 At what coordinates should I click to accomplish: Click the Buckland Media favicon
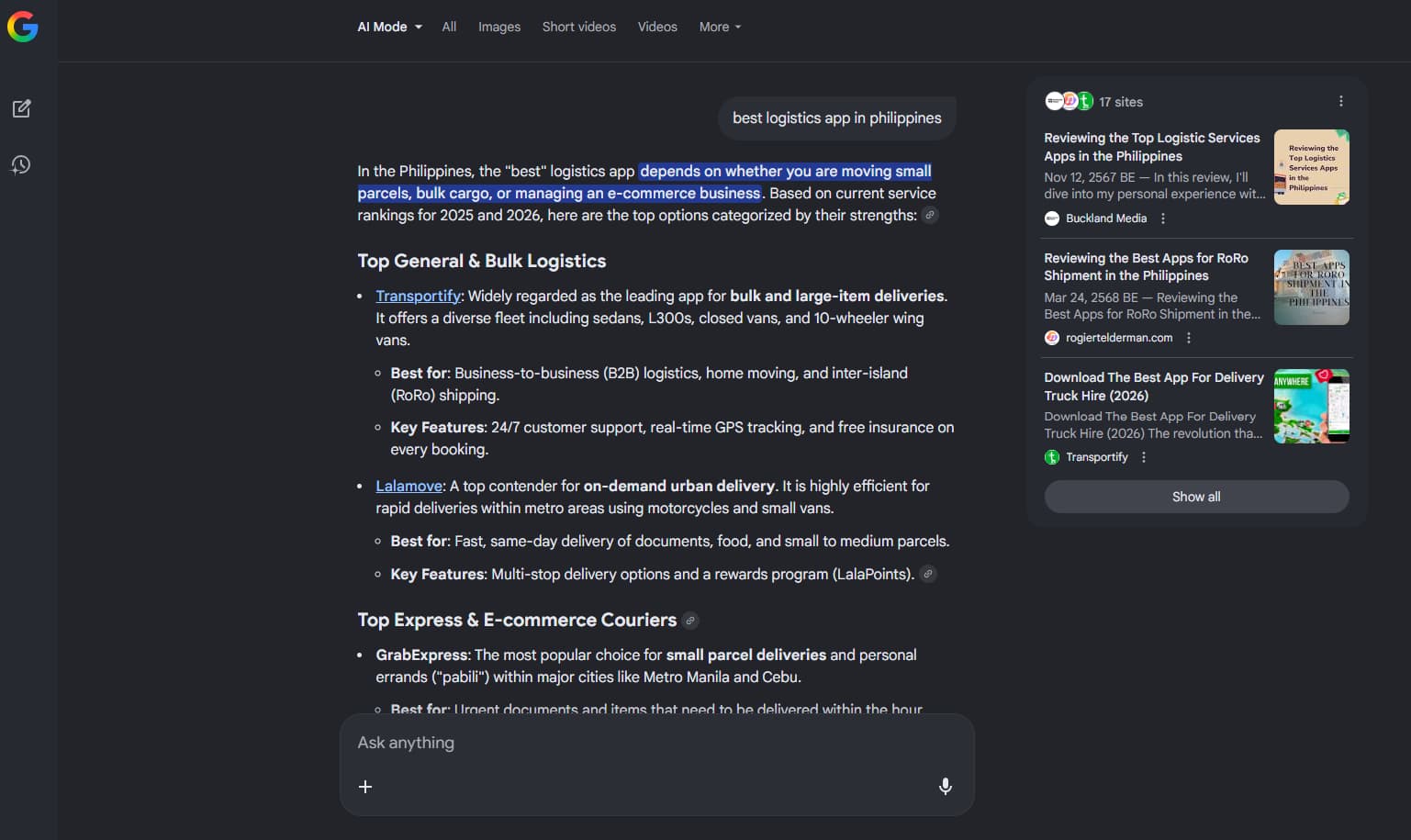[x=1052, y=218]
